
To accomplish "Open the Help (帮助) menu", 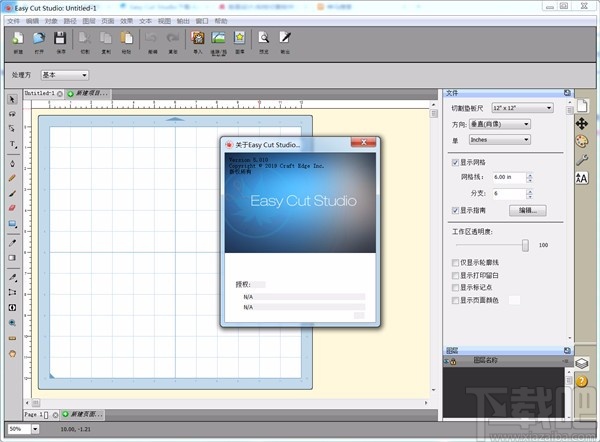I will click(x=221, y=21).
